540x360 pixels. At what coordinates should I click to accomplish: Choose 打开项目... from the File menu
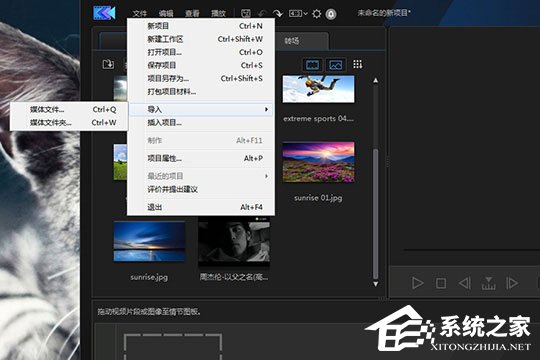point(201,52)
